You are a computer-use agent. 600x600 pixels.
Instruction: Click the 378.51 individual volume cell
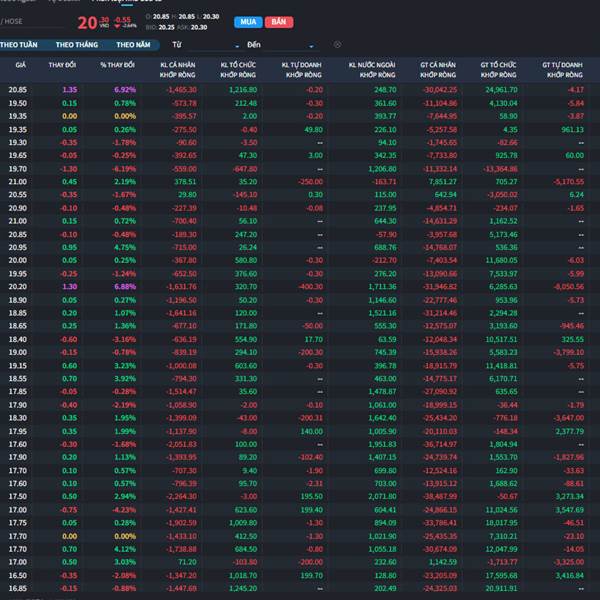[186, 182]
